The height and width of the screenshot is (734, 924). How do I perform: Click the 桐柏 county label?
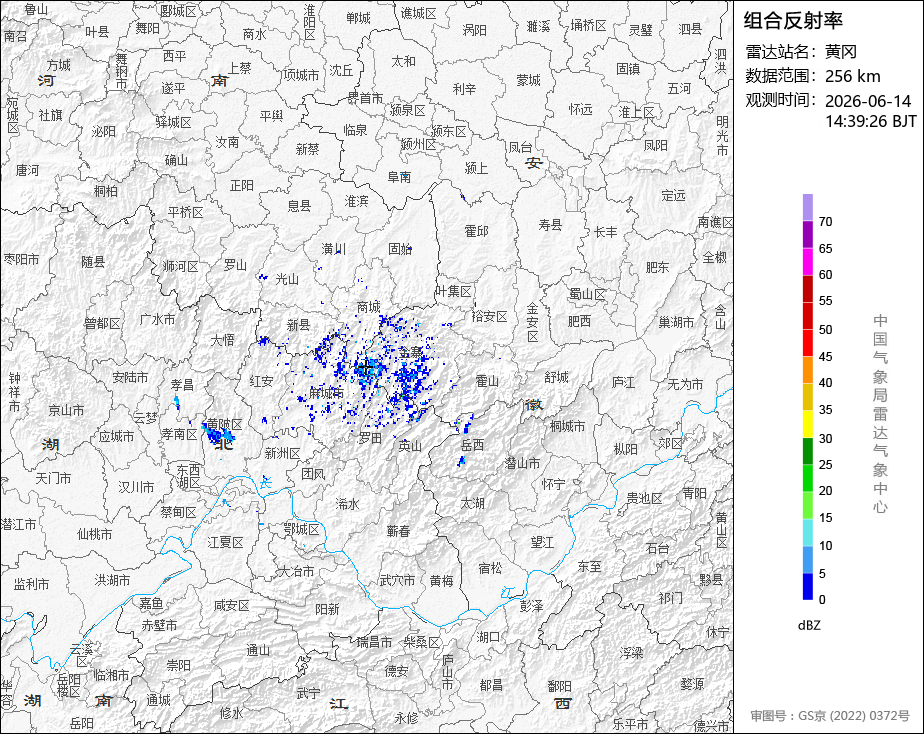point(105,190)
